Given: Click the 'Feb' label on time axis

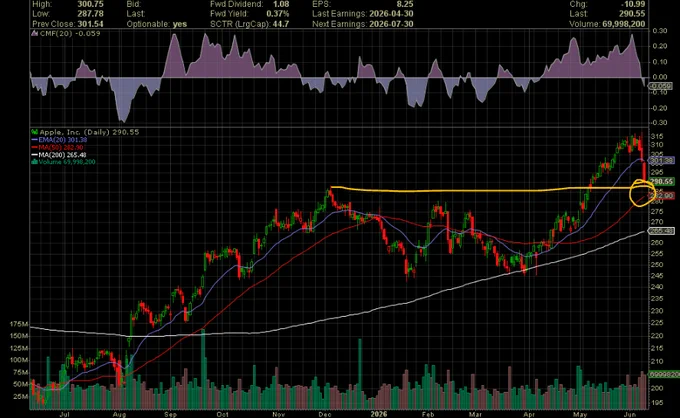Looking at the screenshot, I should pyautogui.click(x=428, y=415).
